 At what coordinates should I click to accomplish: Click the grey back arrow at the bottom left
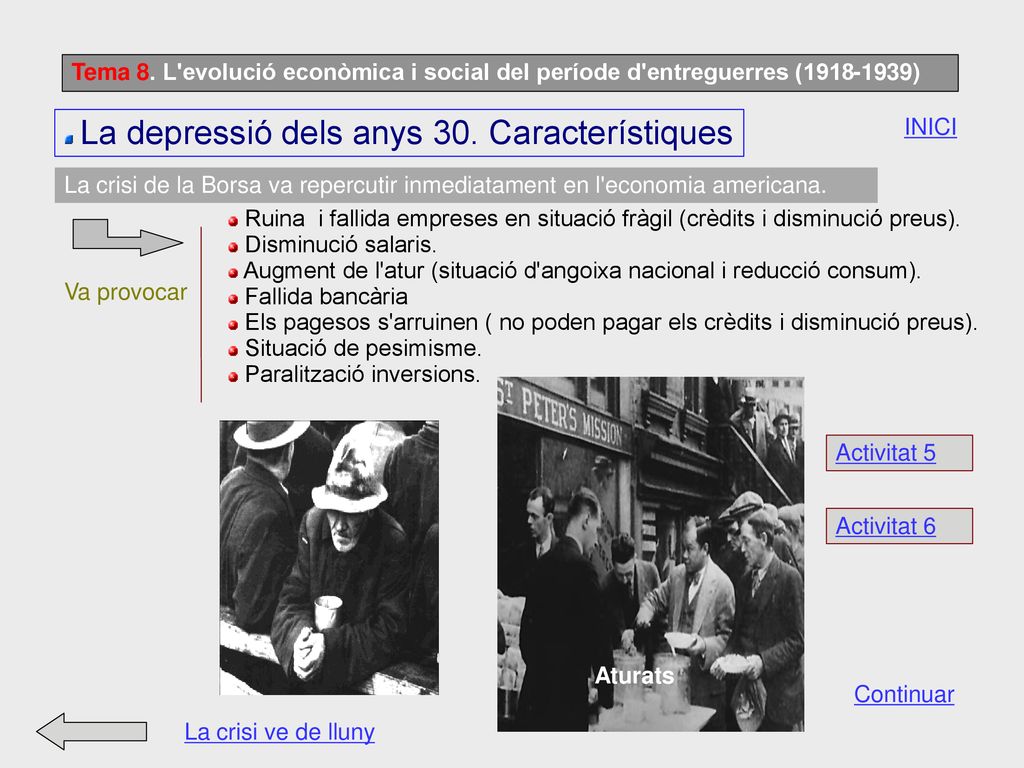coord(91,731)
